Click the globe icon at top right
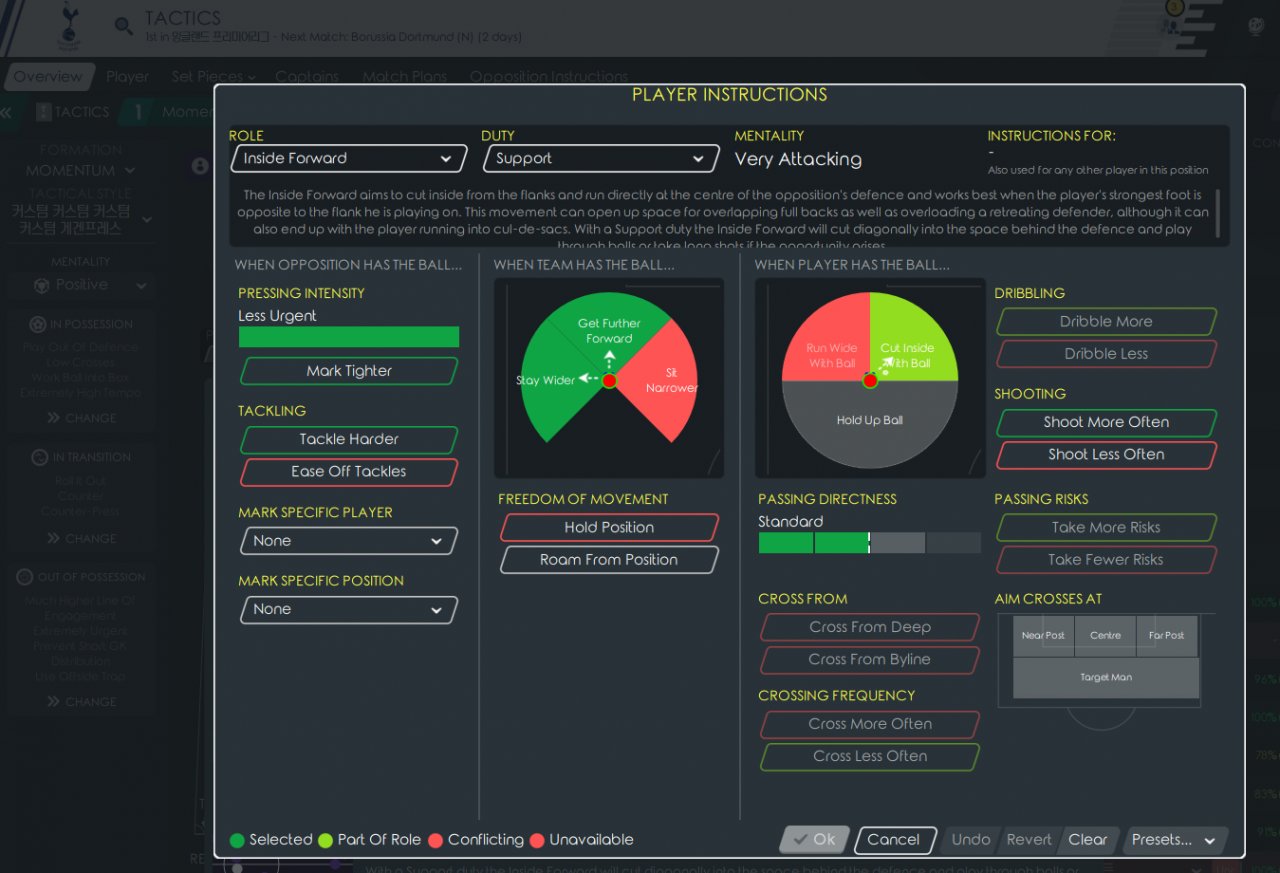Image resolution: width=1280 pixels, height=873 pixels. click(1256, 27)
